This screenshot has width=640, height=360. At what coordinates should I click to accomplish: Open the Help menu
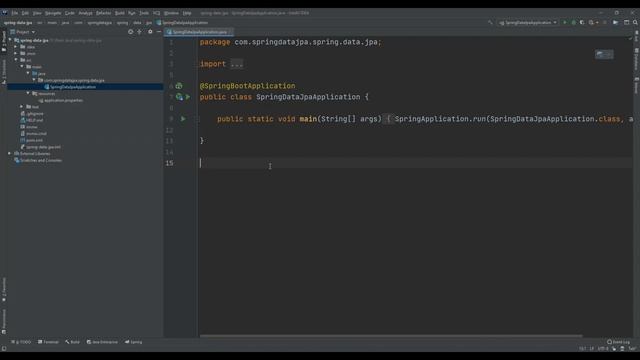pos(187,13)
